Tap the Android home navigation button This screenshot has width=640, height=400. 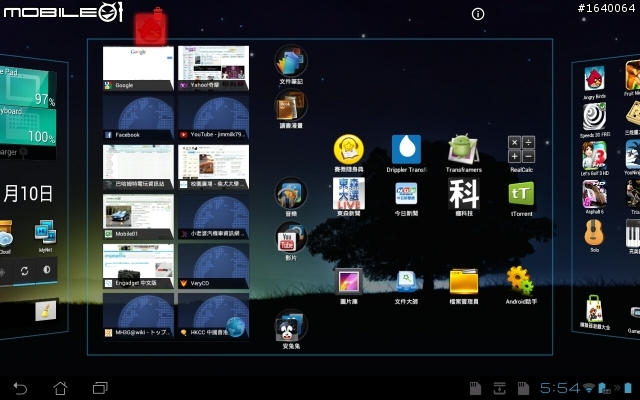coord(60,388)
